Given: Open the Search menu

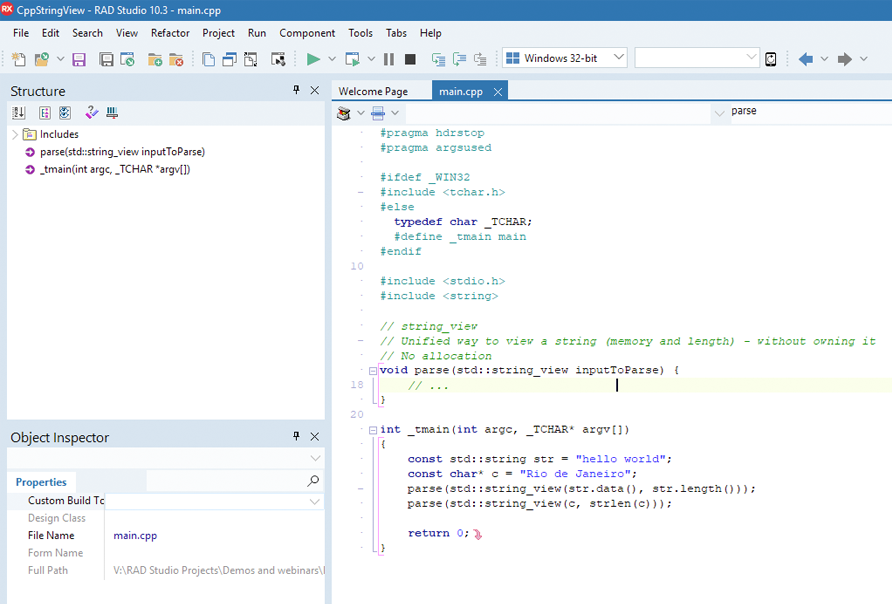Looking at the screenshot, I should [88, 33].
